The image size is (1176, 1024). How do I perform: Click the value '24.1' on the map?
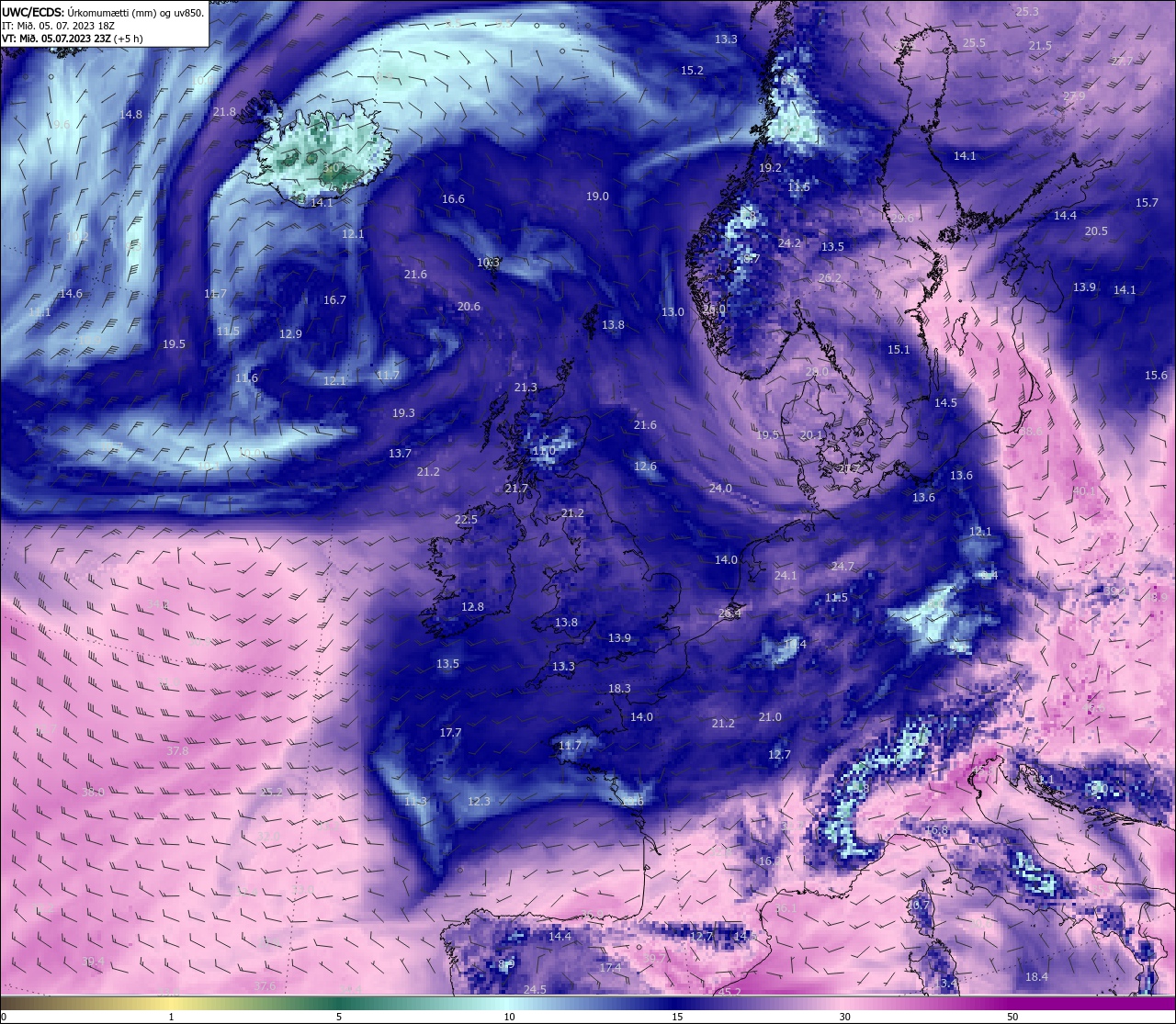(x=786, y=576)
